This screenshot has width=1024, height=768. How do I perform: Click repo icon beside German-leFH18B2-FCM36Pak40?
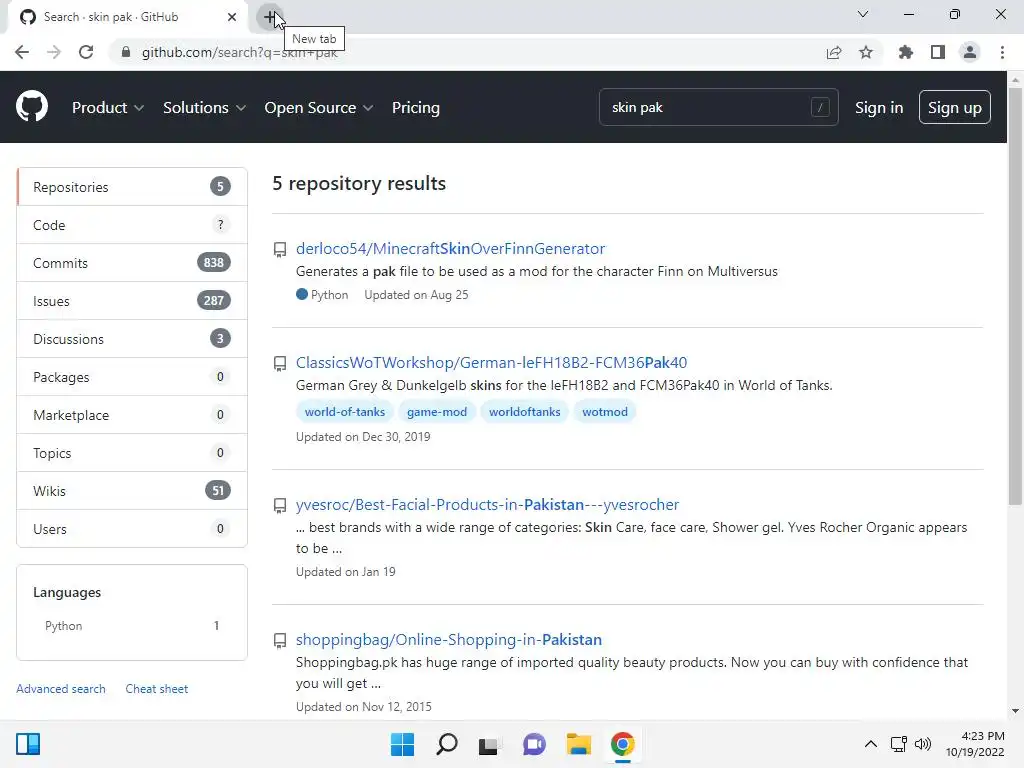(x=280, y=363)
